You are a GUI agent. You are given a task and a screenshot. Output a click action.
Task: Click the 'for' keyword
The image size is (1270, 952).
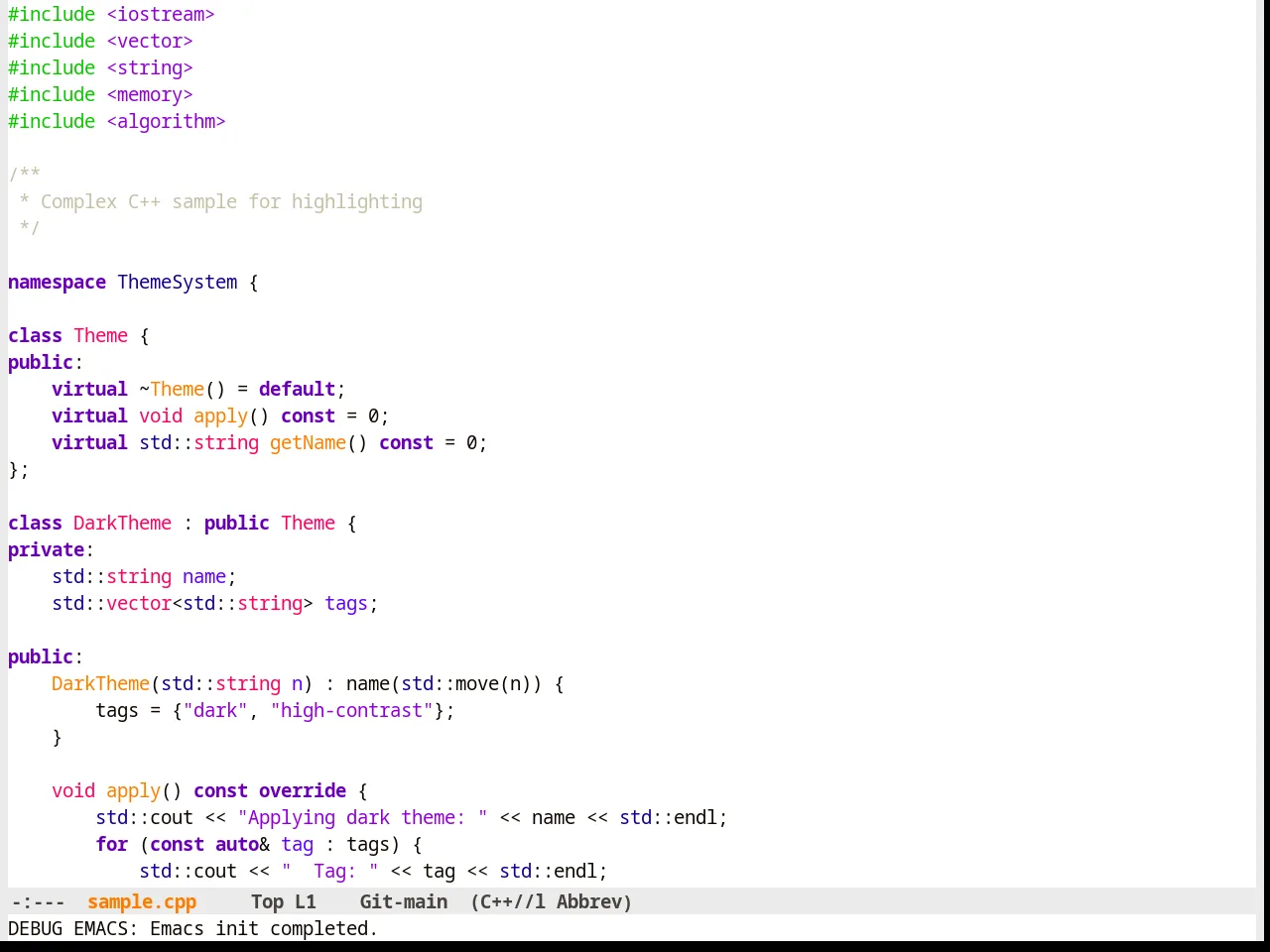pos(111,844)
